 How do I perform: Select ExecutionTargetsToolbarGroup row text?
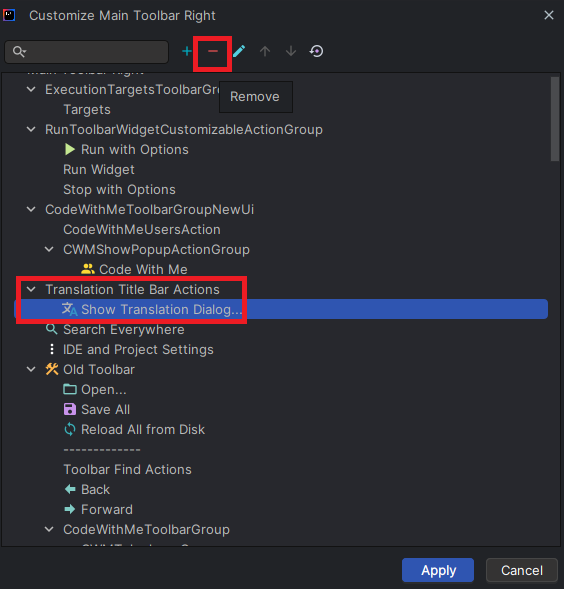[132, 89]
